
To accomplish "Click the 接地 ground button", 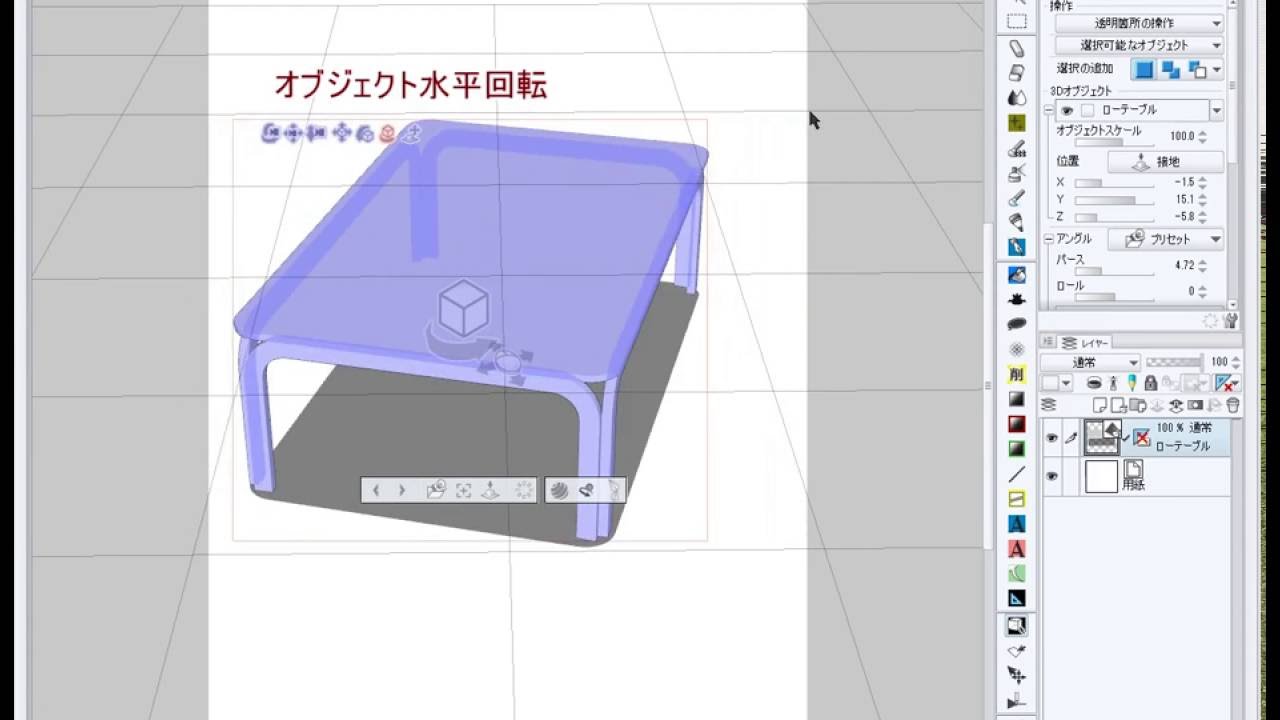I will [x=1165, y=161].
